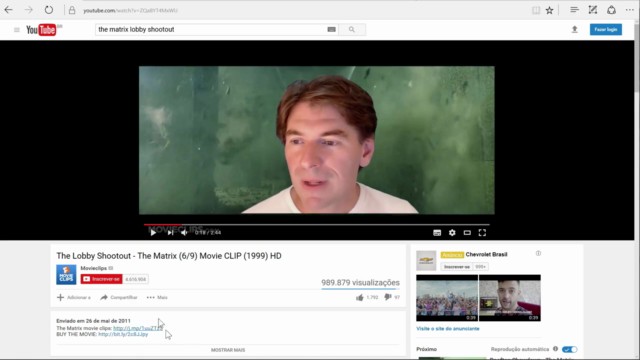Subscribe to Chevrolet Brasil Inscrever-se button
Viewport: 640px width, 360px height.
pos(457,267)
